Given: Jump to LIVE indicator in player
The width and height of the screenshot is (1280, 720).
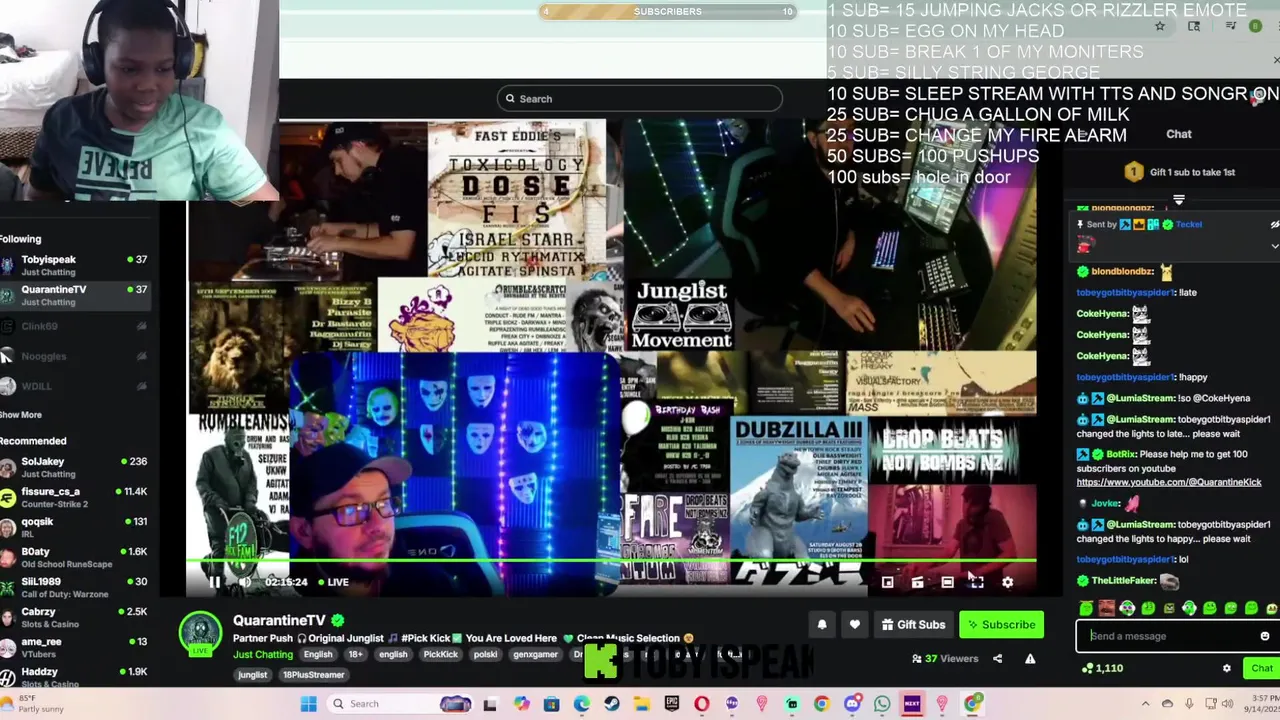Looking at the screenshot, I should pyautogui.click(x=332, y=582).
